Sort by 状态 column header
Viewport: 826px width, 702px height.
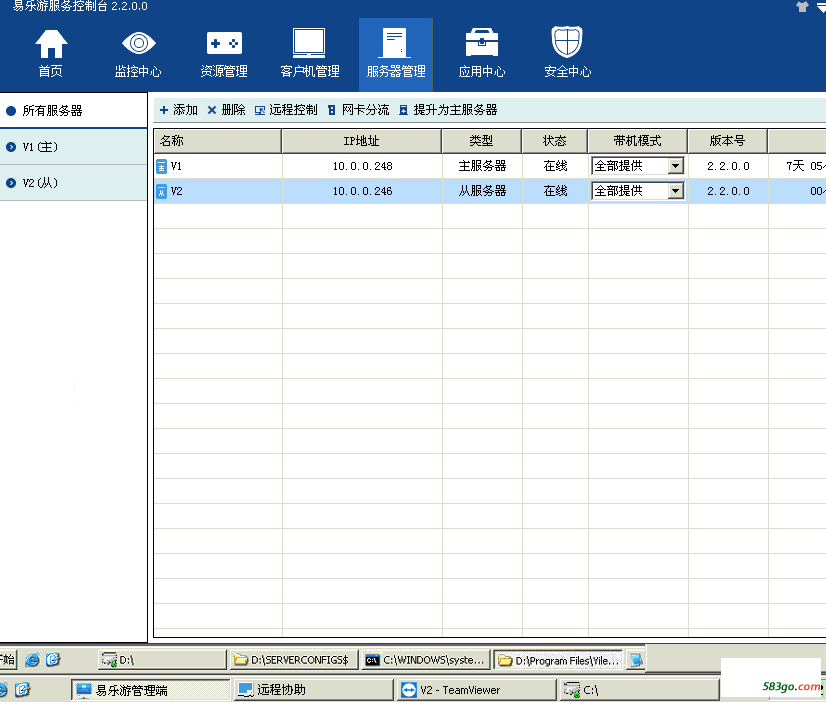[555, 141]
